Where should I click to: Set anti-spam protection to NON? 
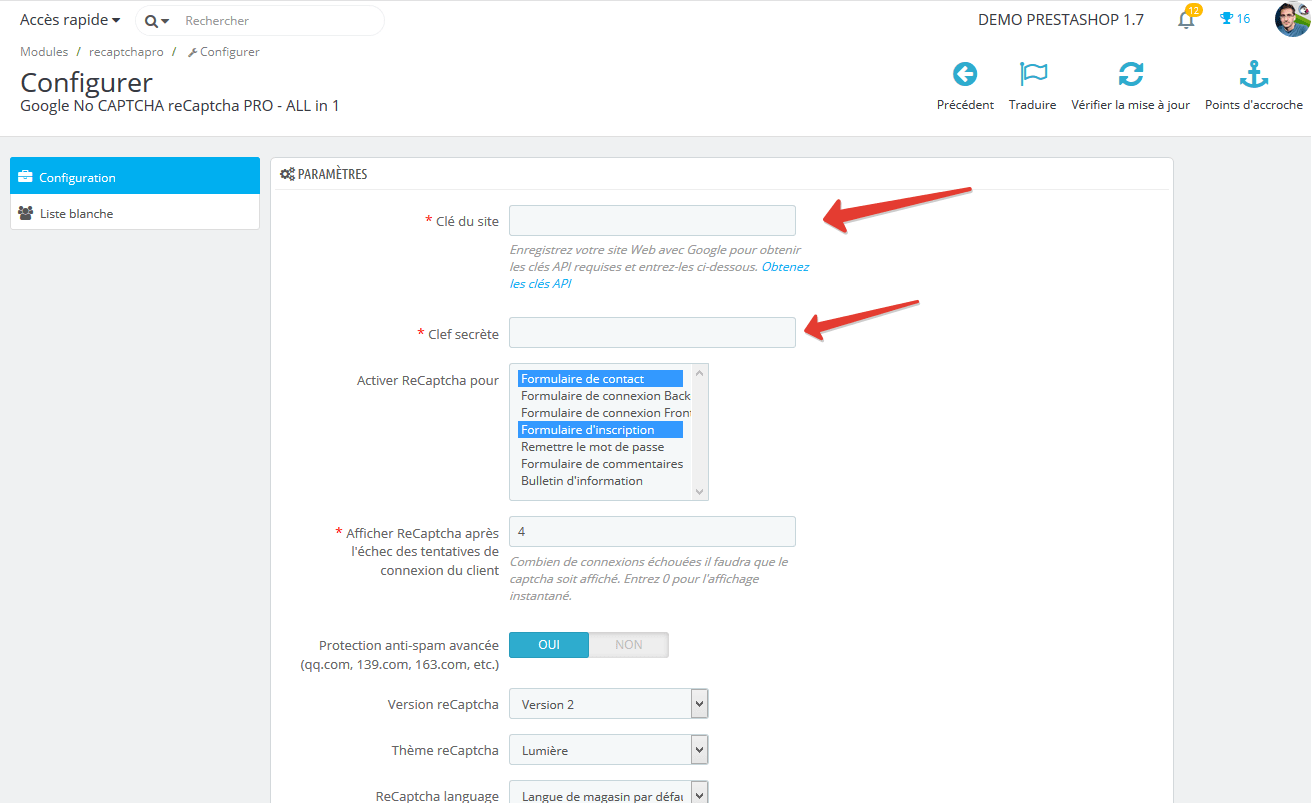(x=629, y=645)
